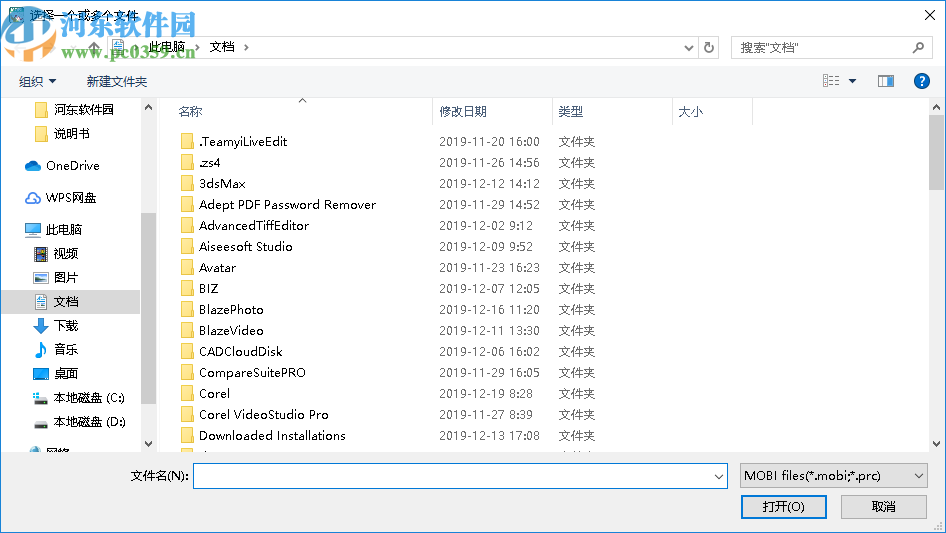Click the 此电脑 computer icon in sidebar
The width and height of the screenshot is (946, 533).
tap(33, 229)
